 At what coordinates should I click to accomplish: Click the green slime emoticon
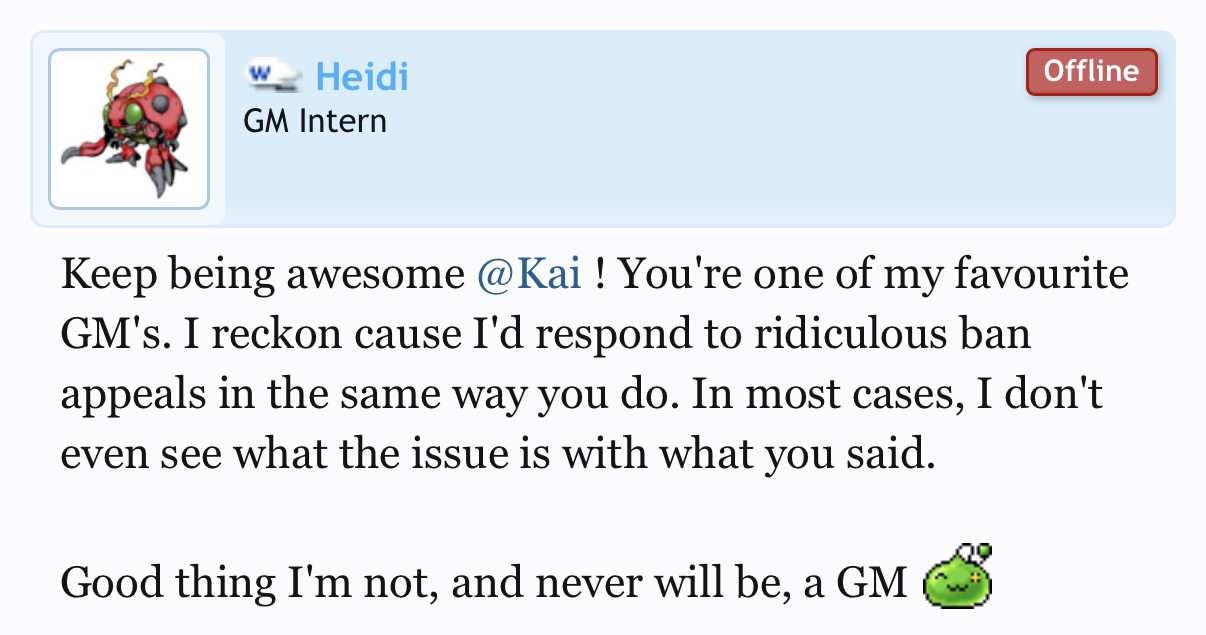pos(958,577)
